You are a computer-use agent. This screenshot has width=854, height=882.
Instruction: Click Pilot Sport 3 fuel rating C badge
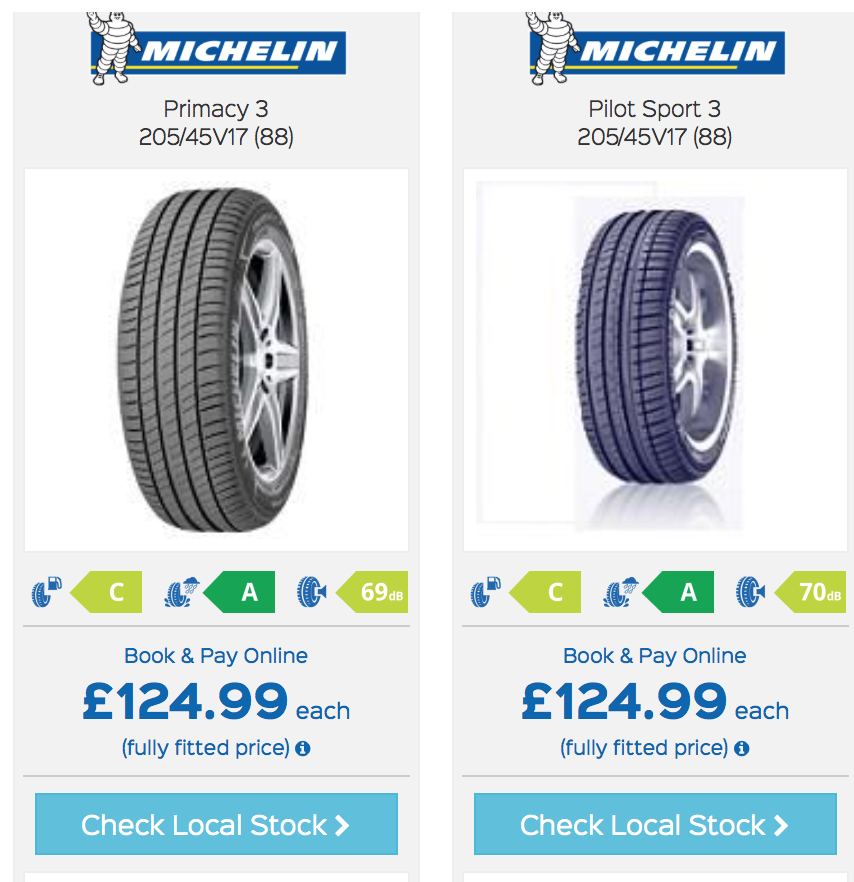pyautogui.click(x=553, y=592)
